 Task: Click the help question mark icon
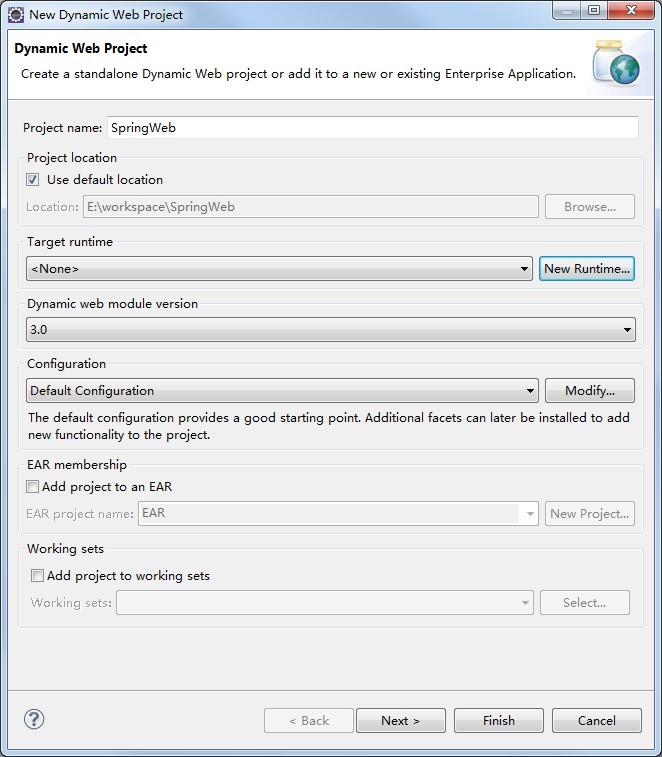pos(34,719)
